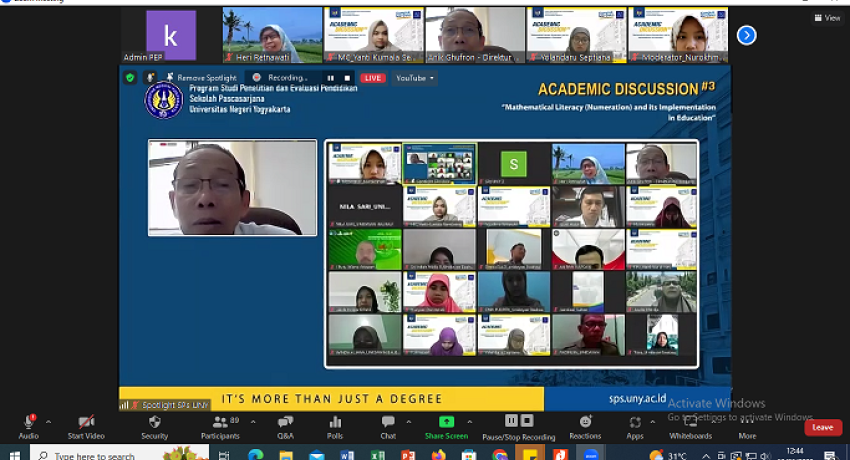The image size is (850, 460).
Task: Pause recording from the bottom toolbar
Action: click(x=511, y=420)
